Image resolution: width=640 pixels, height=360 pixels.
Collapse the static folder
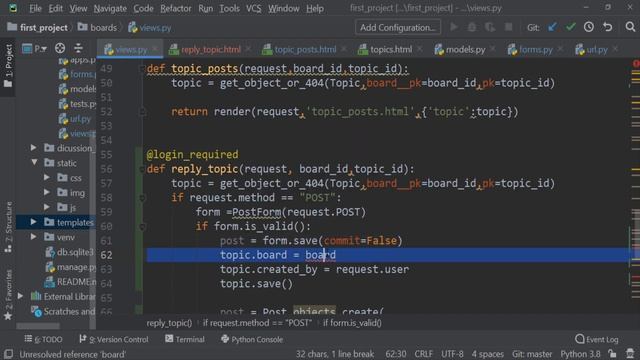pos(34,162)
